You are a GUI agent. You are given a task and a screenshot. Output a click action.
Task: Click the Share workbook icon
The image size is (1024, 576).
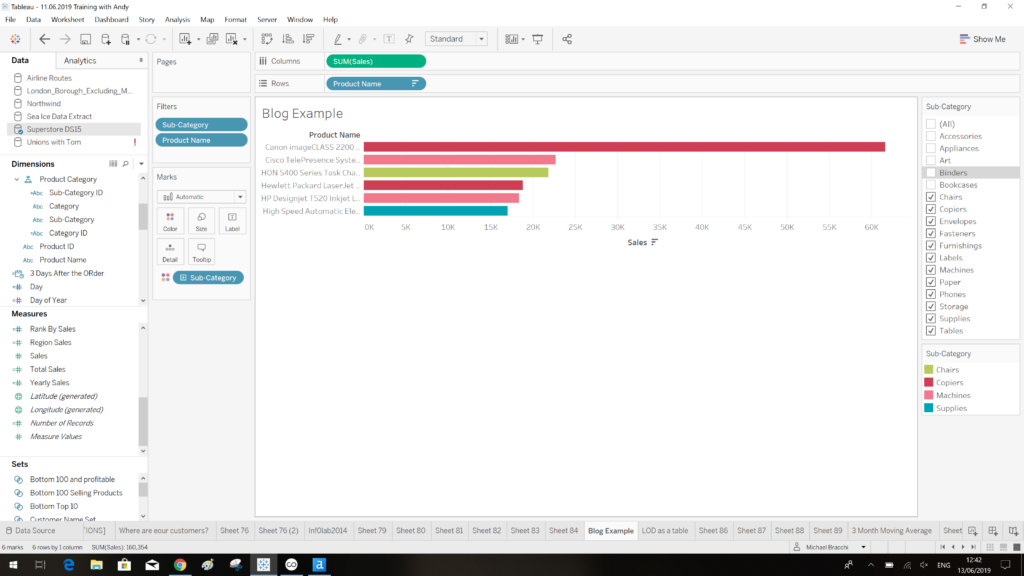coord(567,39)
